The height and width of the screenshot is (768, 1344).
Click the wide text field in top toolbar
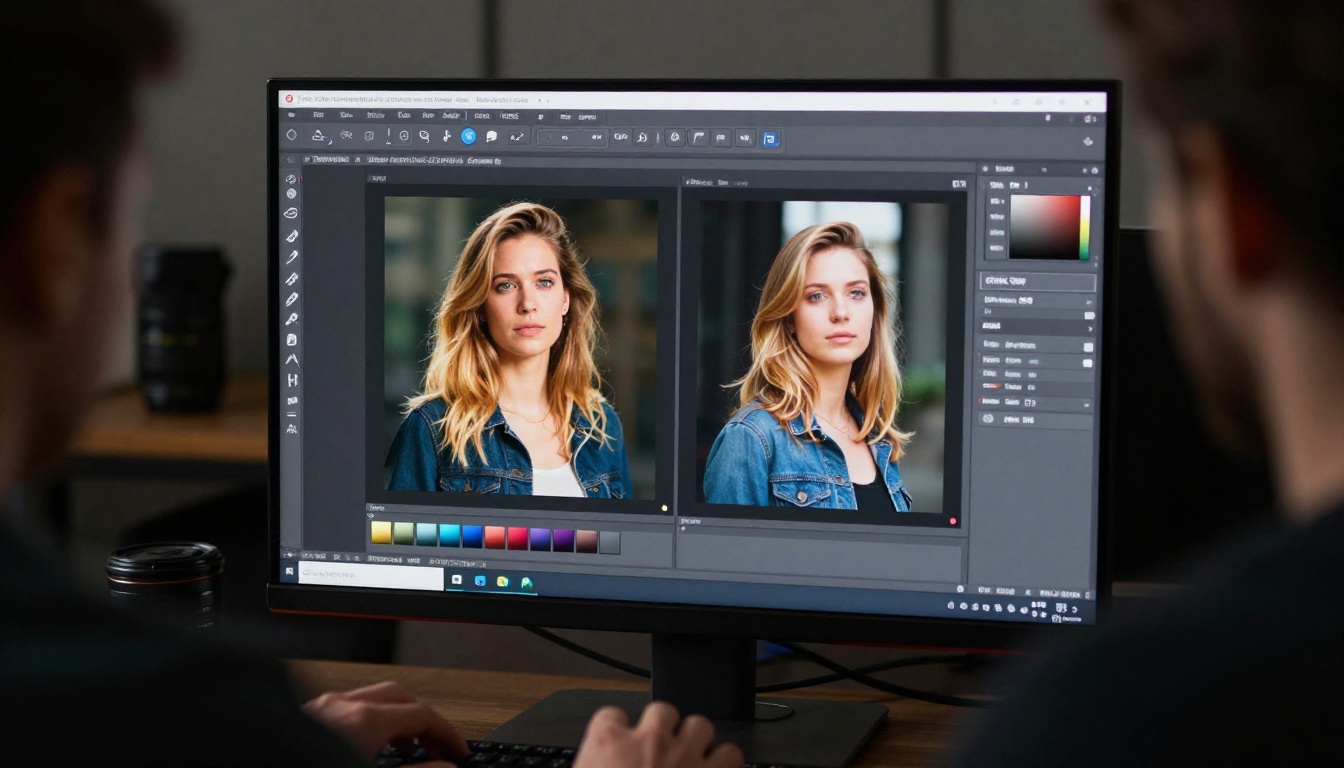(572, 138)
